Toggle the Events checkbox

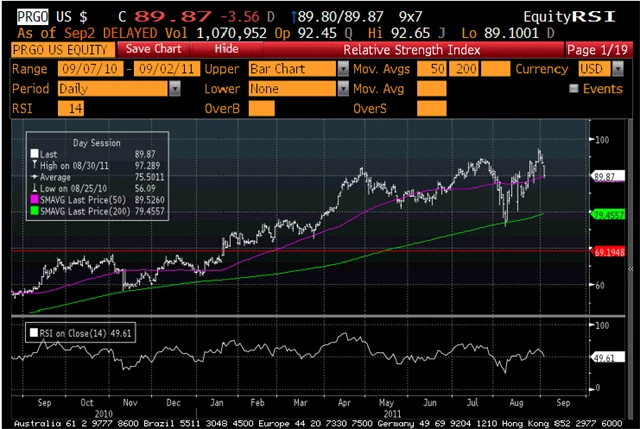coord(573,89)
